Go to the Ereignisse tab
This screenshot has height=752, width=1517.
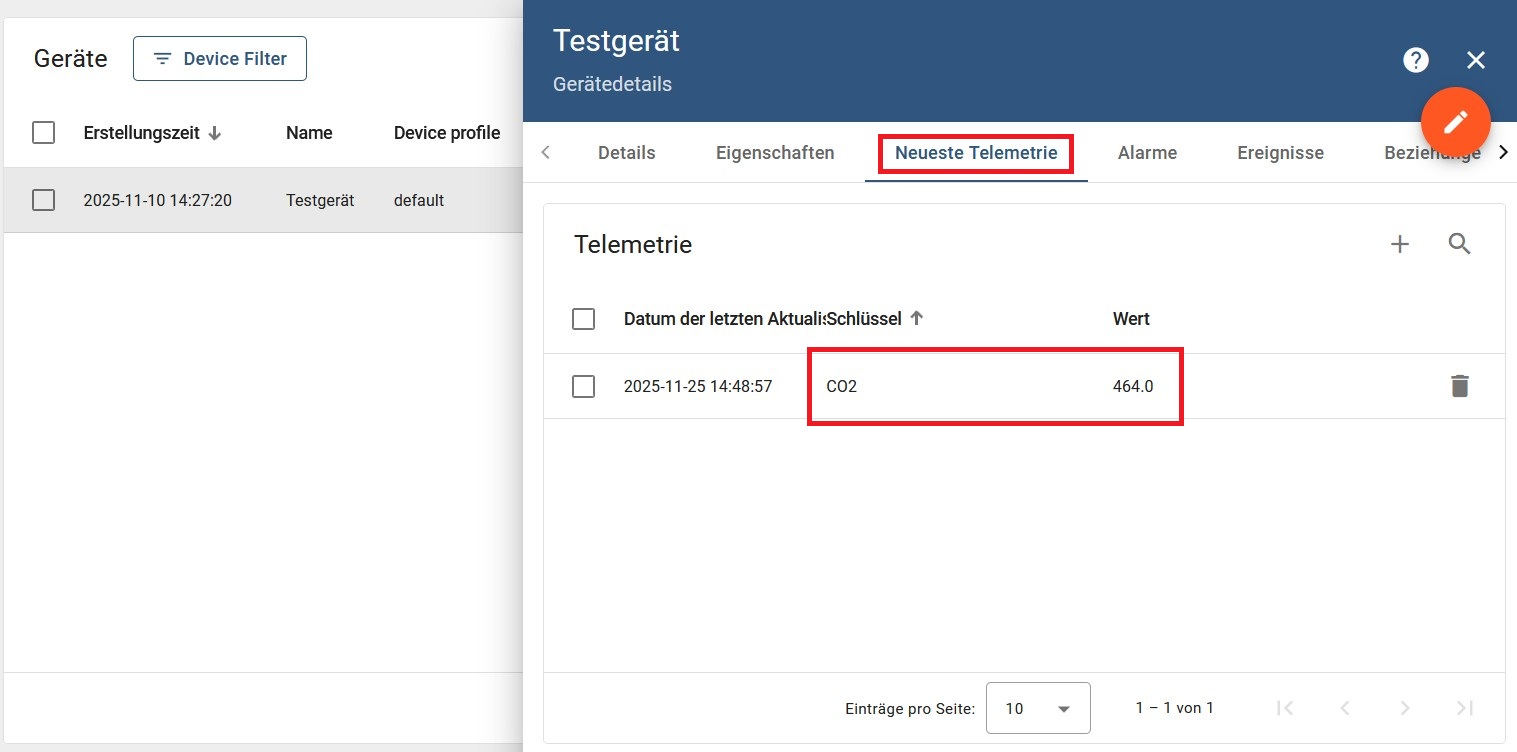point(1280,153)
